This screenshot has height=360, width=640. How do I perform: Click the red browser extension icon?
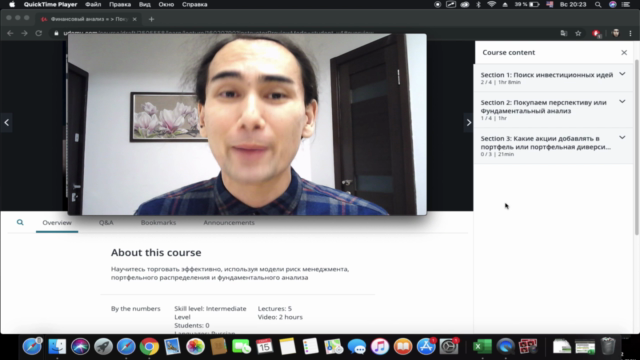[x=596, y=33]
